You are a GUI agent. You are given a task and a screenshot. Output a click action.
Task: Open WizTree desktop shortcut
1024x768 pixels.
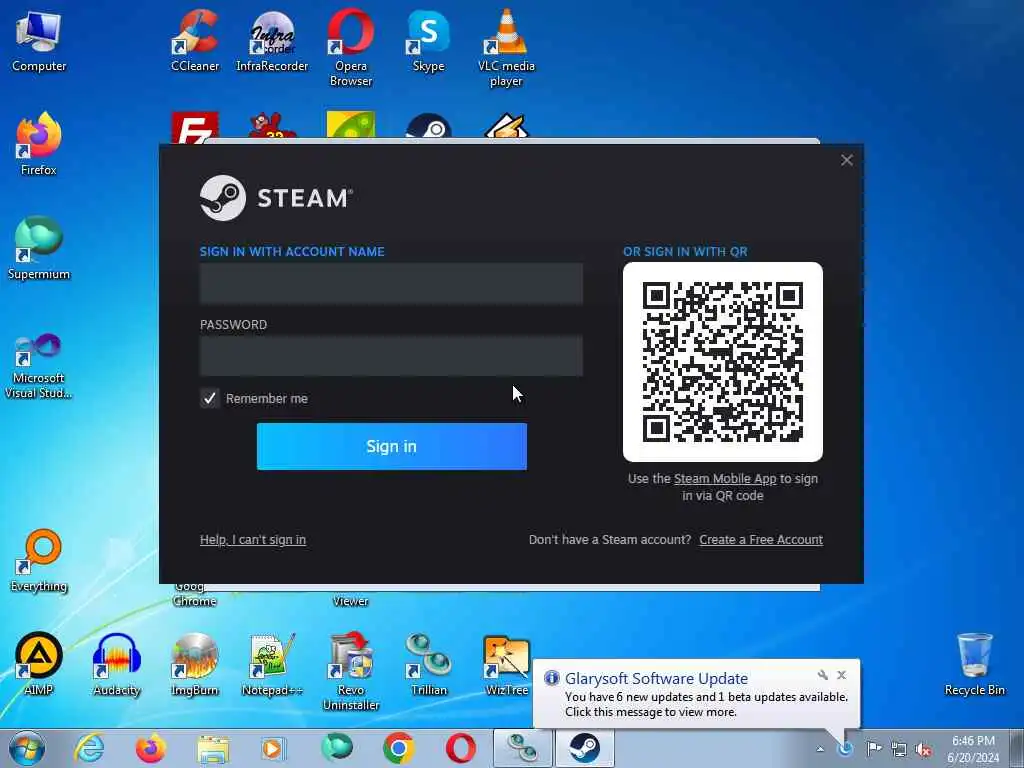coord(506,664)
